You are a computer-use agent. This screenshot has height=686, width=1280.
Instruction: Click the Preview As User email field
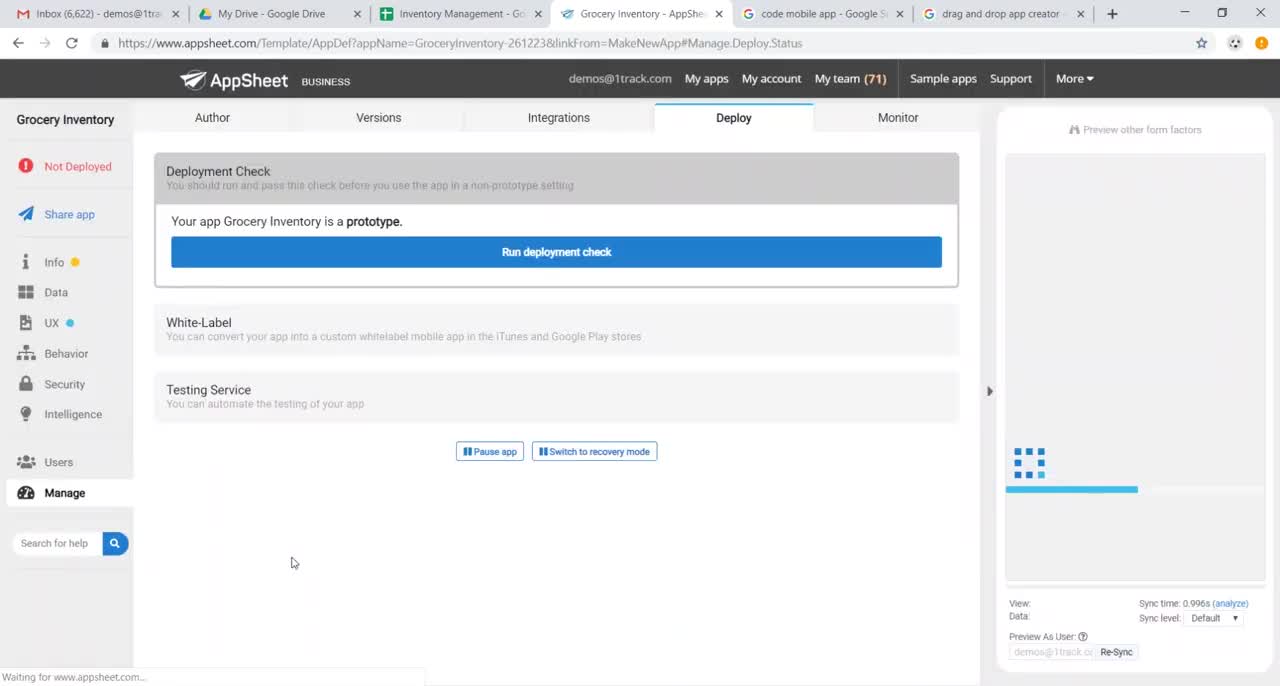(1053, 652)
